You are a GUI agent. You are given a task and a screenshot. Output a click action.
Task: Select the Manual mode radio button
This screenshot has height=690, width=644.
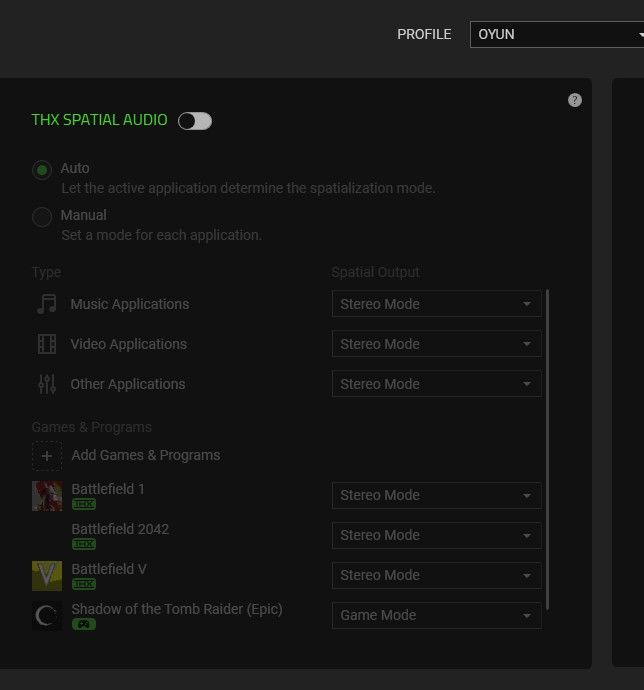(x=42, y=217)
